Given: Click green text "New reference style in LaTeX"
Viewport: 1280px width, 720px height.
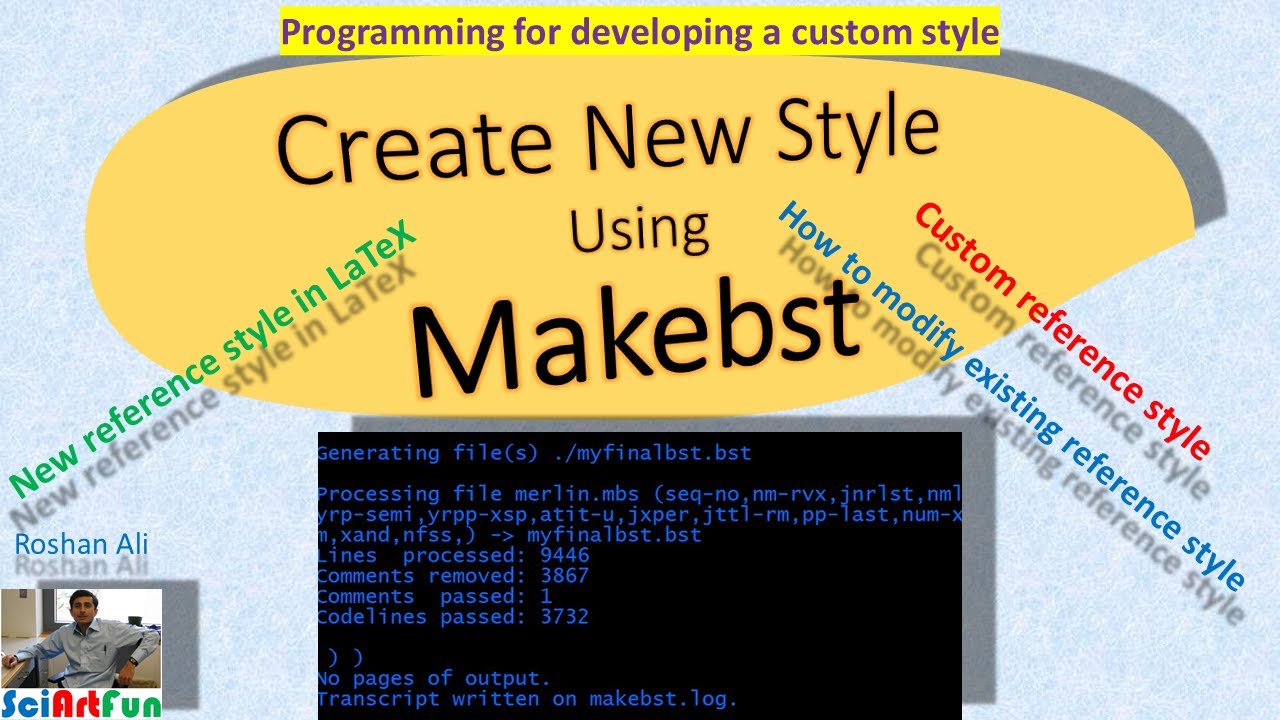Looking at the screenshot, I should (211, 360).
